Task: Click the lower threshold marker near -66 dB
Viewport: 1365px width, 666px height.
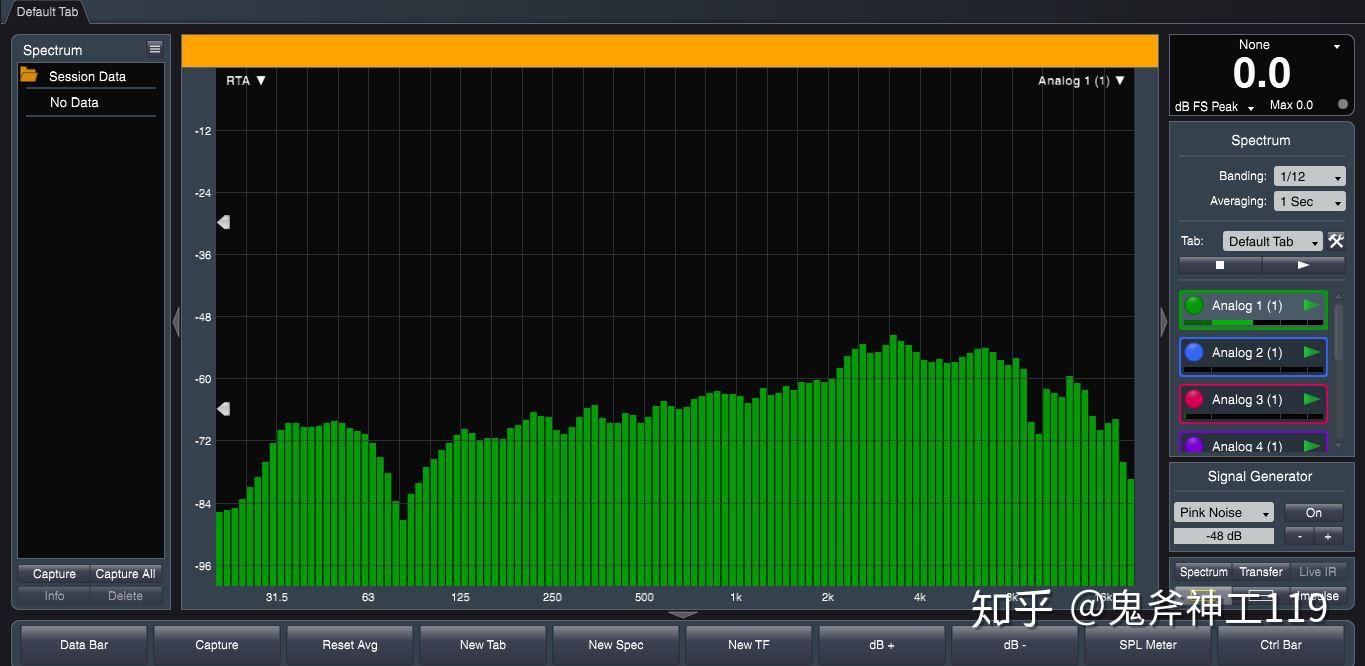Action: [223, 409]
